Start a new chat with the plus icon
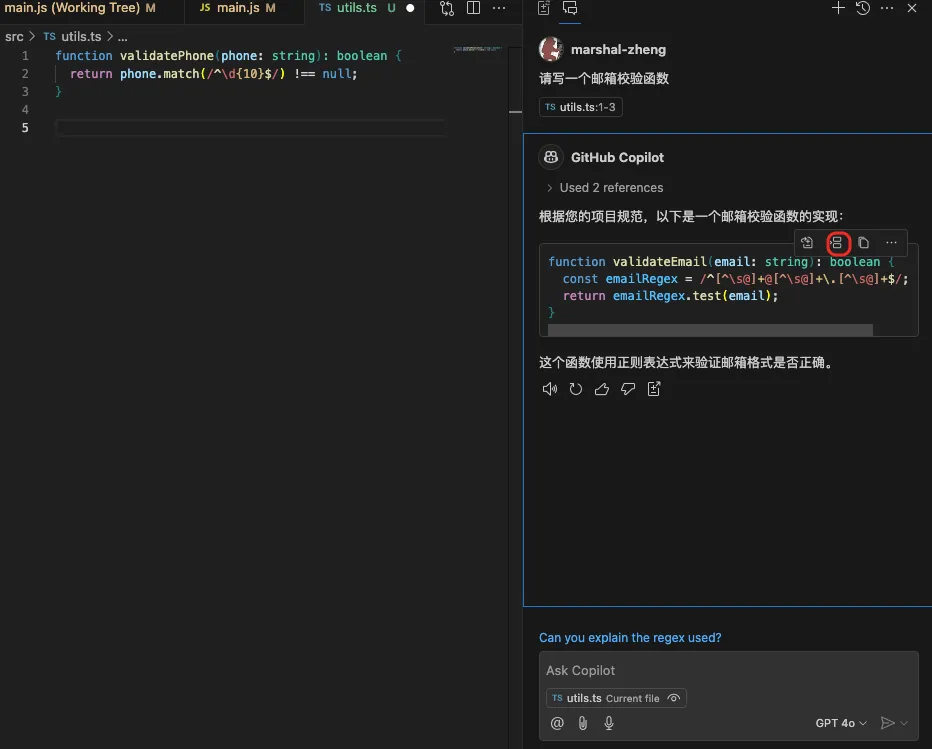The width and height of the screenshot is (932, 749). 836,8
